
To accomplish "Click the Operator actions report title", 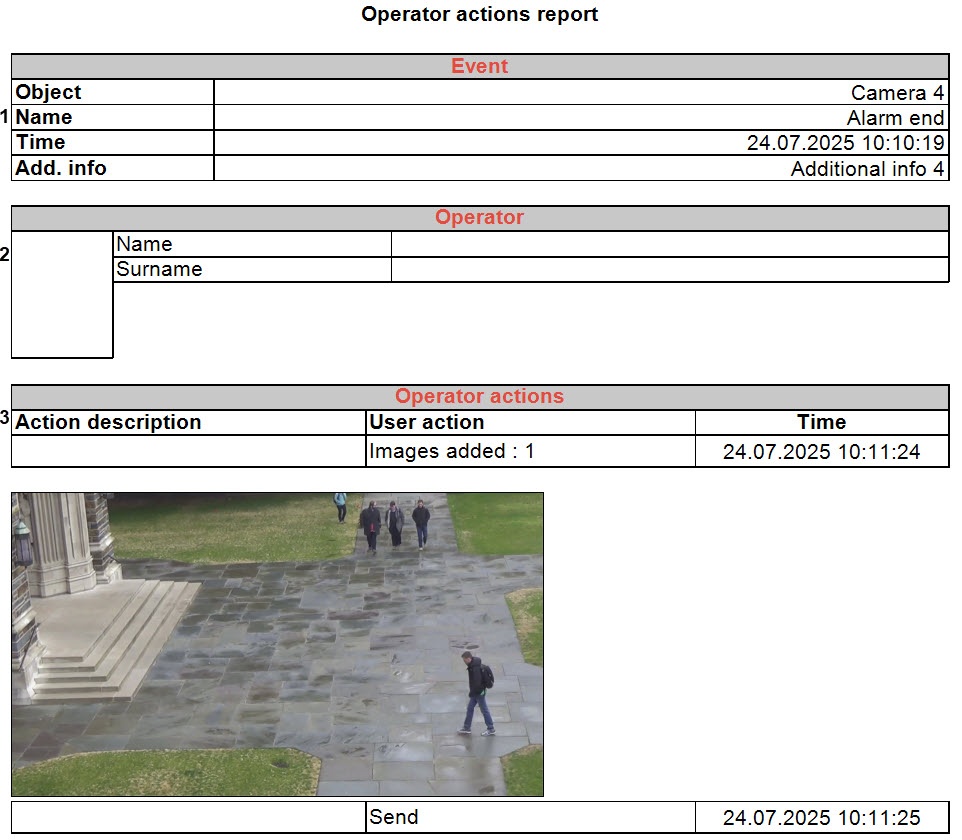I will click(480, 14).
